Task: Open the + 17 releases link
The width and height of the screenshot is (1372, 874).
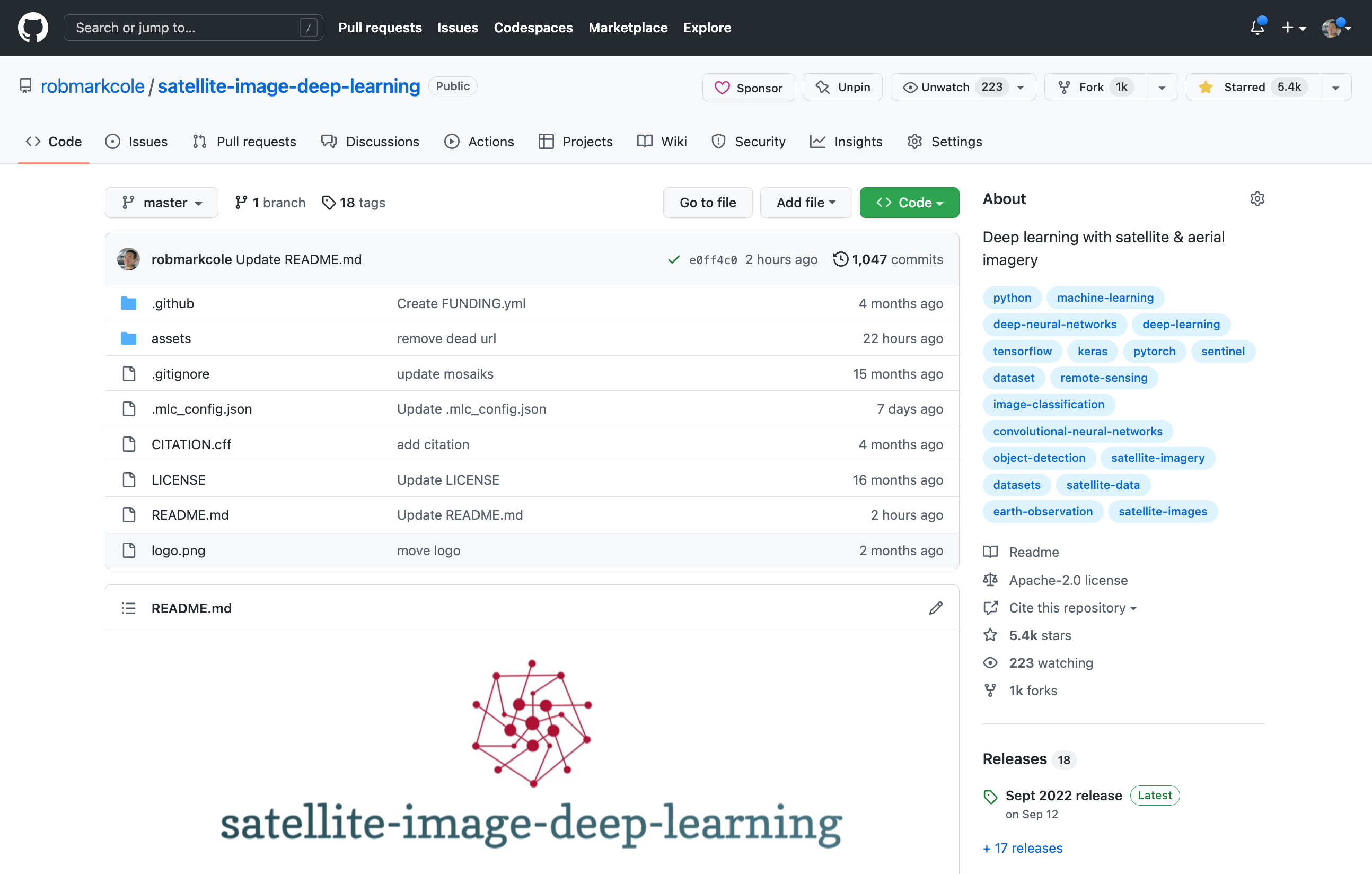Action: coord(1022,848)
